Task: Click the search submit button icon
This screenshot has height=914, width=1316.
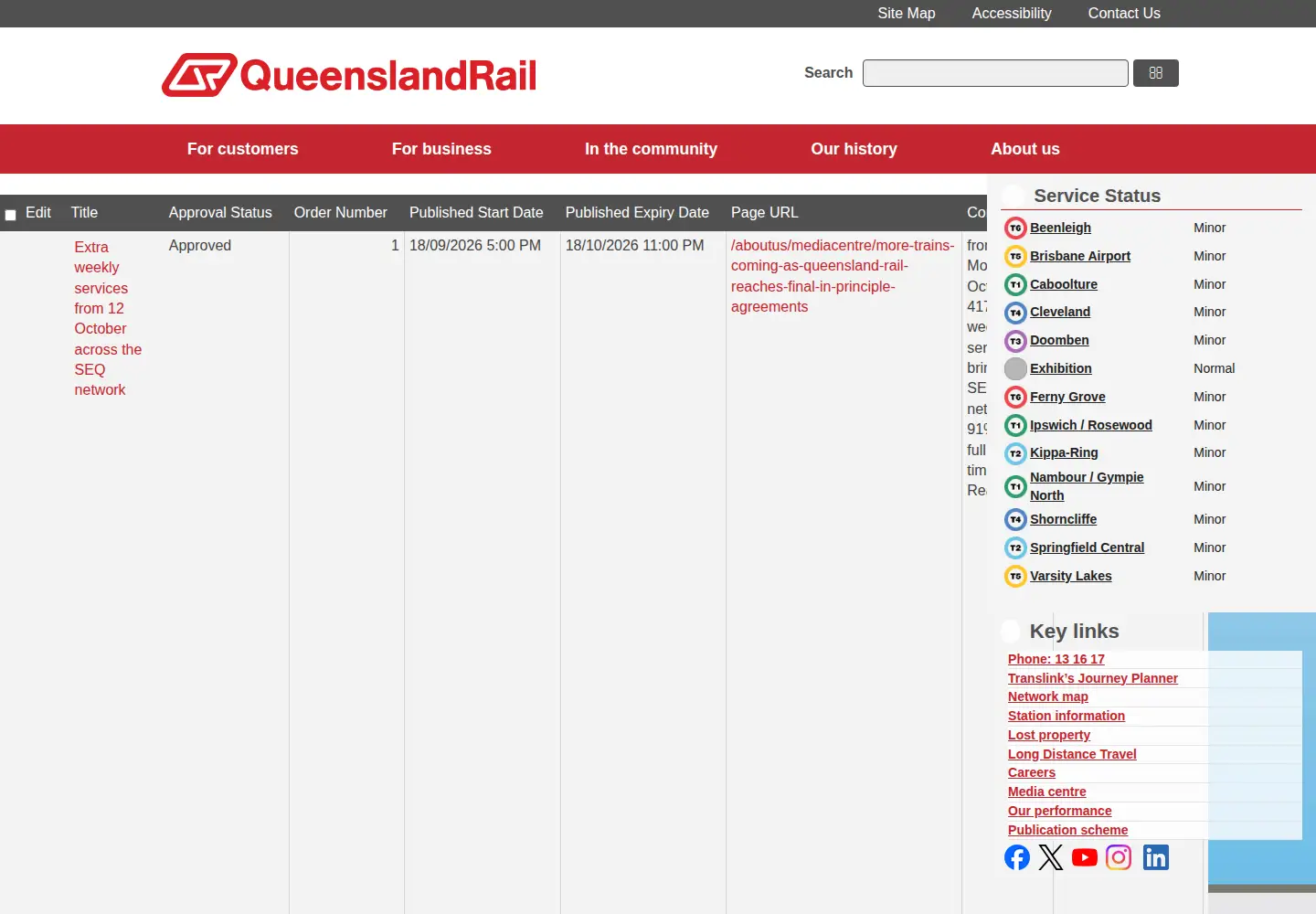Action: (1156, 73)
